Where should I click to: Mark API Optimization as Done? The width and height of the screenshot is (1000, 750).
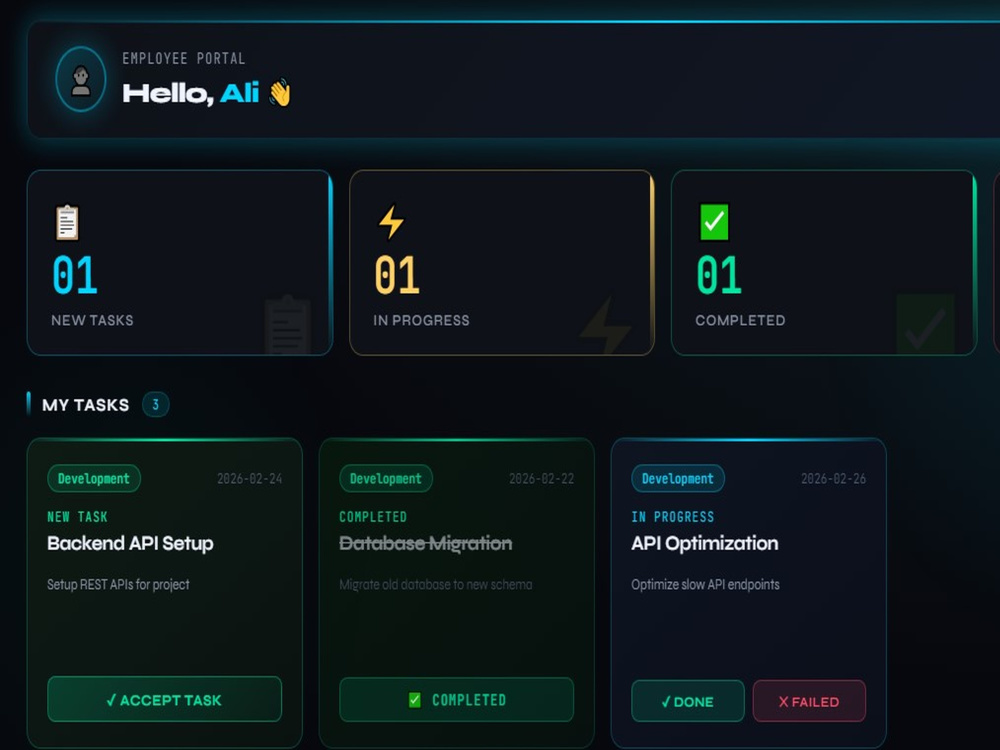688,702
